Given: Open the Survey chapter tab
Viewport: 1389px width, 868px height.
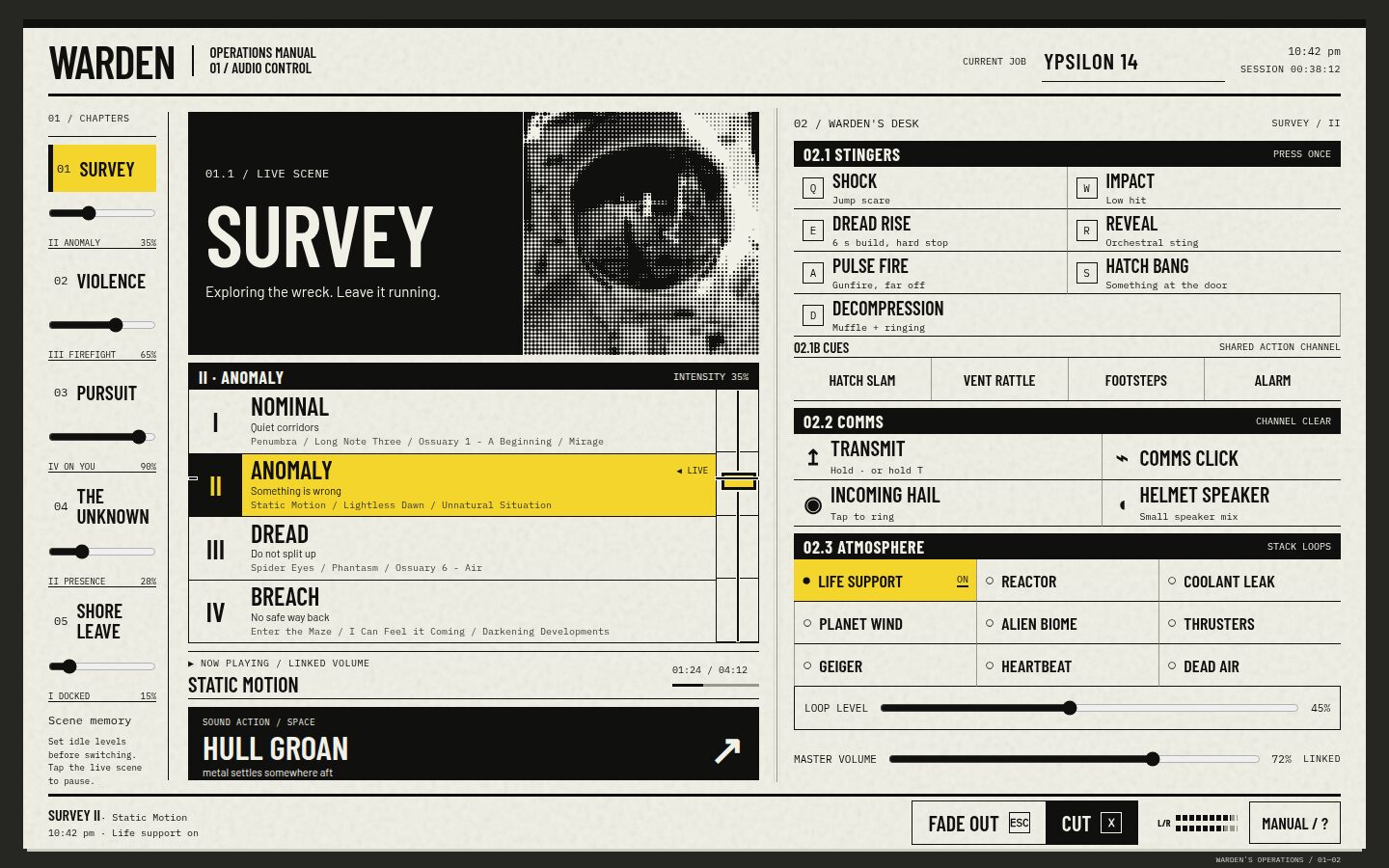Looking at the screenshot, I should click(103, 169).
